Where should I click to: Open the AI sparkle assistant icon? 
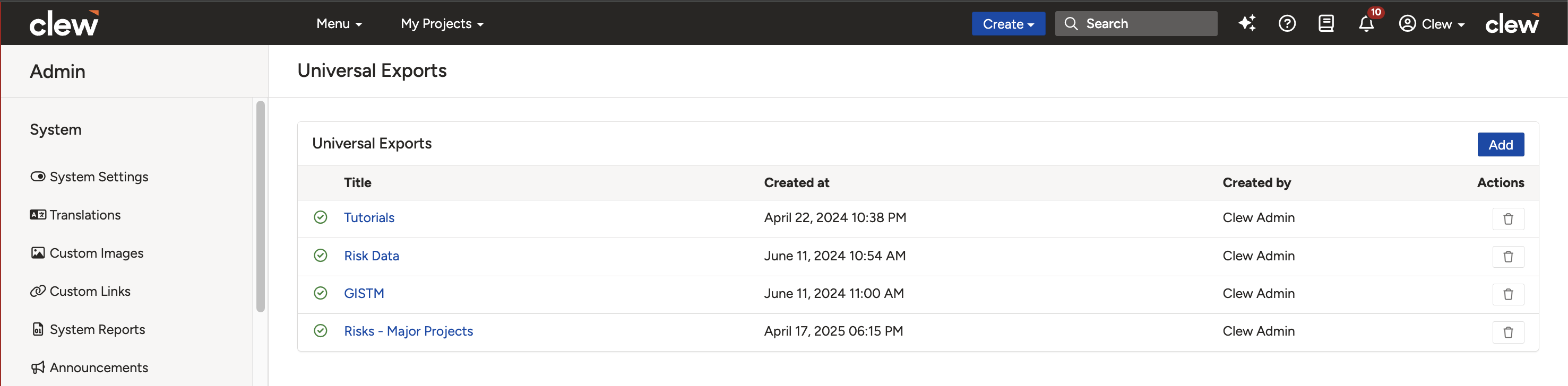[x=1247, y=23]
